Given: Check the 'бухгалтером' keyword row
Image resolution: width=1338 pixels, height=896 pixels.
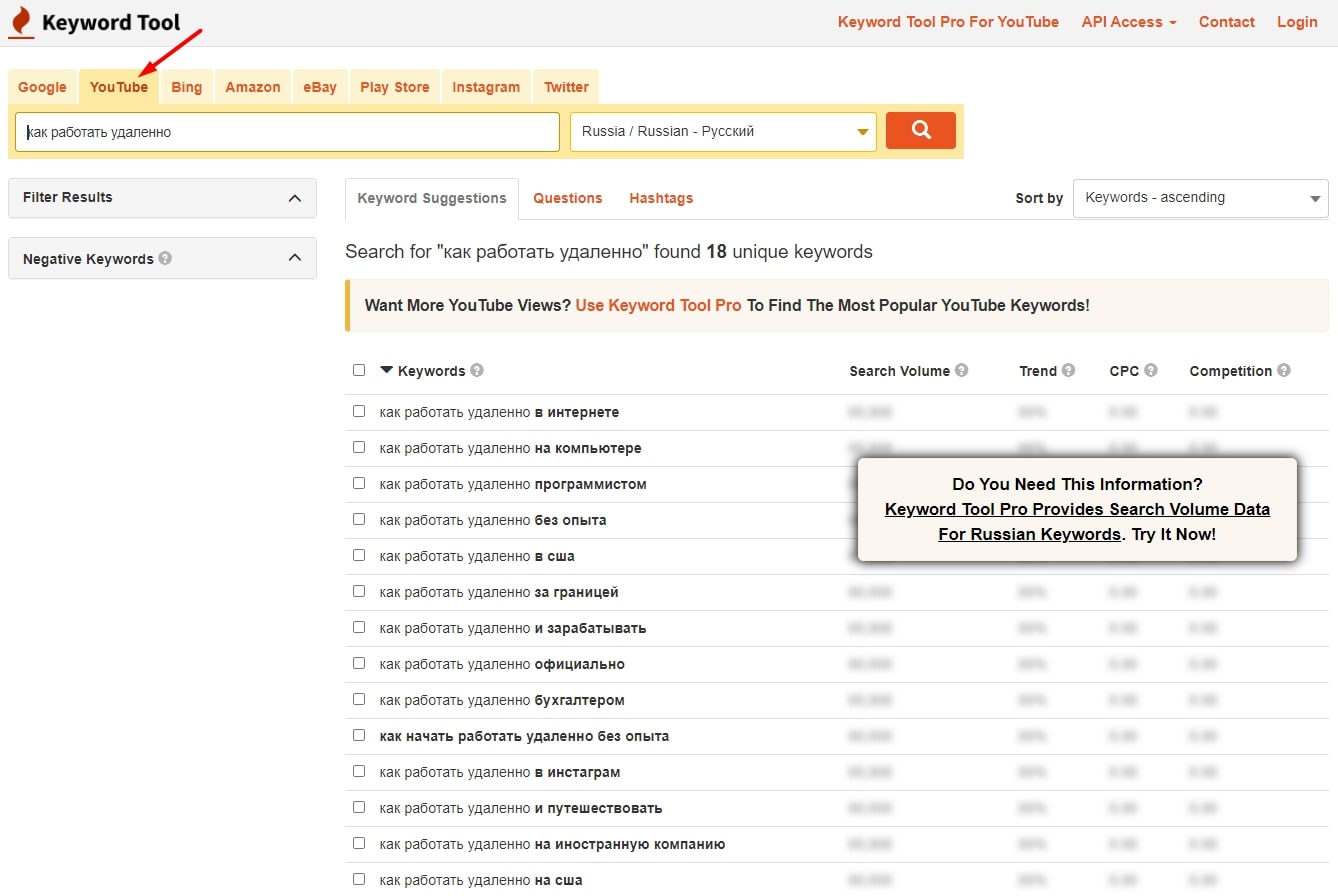Looking at the screenshot, I should (x=359, y=699).
